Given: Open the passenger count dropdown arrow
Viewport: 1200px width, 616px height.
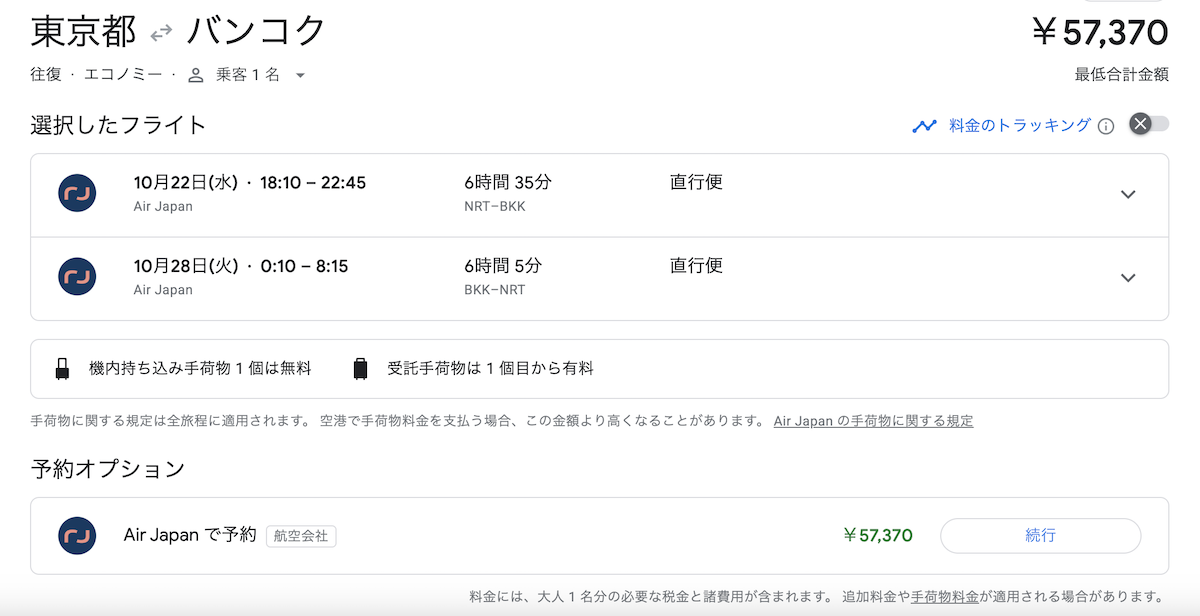Looking at the screenshot, I should click(300, 76).
